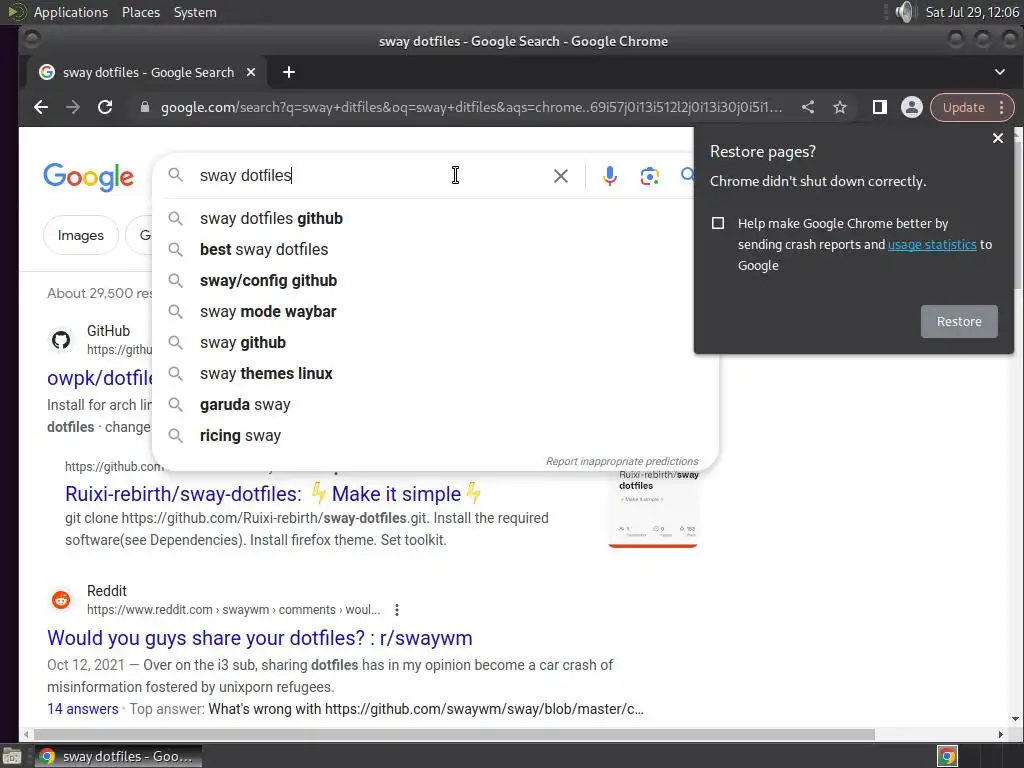Open a new tab with the plus icon

(x=289, y=72)
